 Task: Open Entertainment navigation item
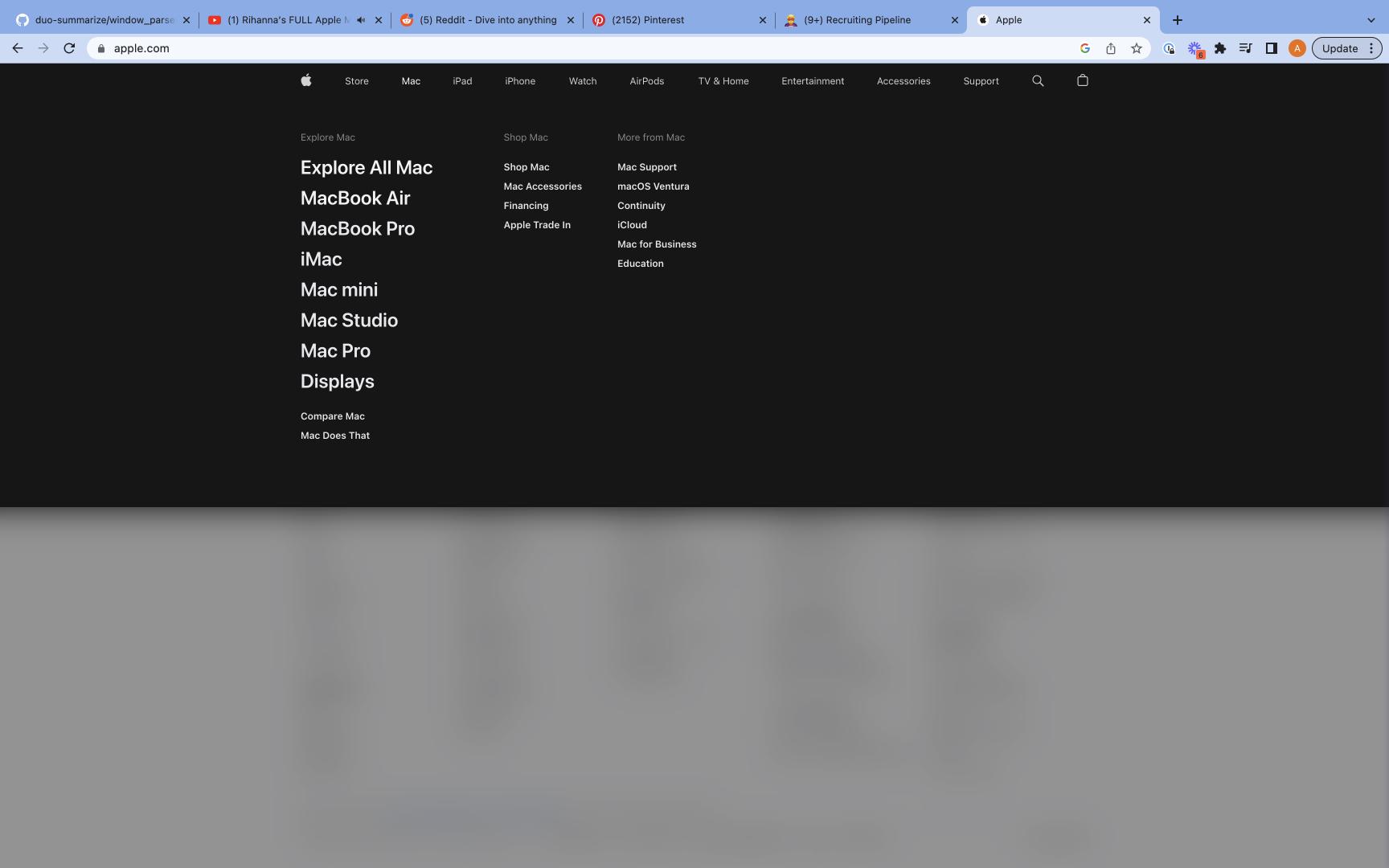813,81
